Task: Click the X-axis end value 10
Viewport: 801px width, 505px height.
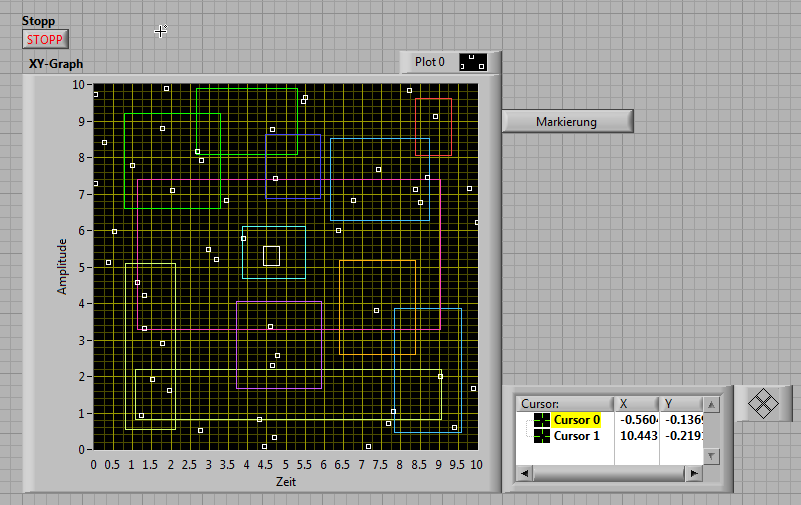Action: [476, 465]
